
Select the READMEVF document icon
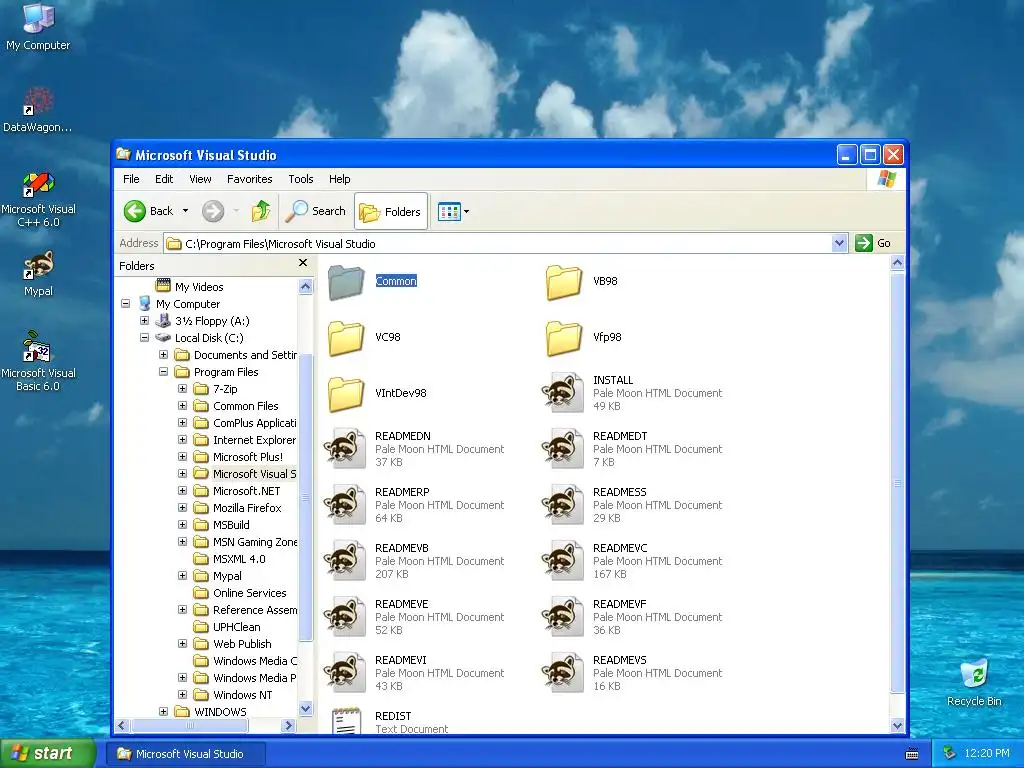[x=563, y=617]
